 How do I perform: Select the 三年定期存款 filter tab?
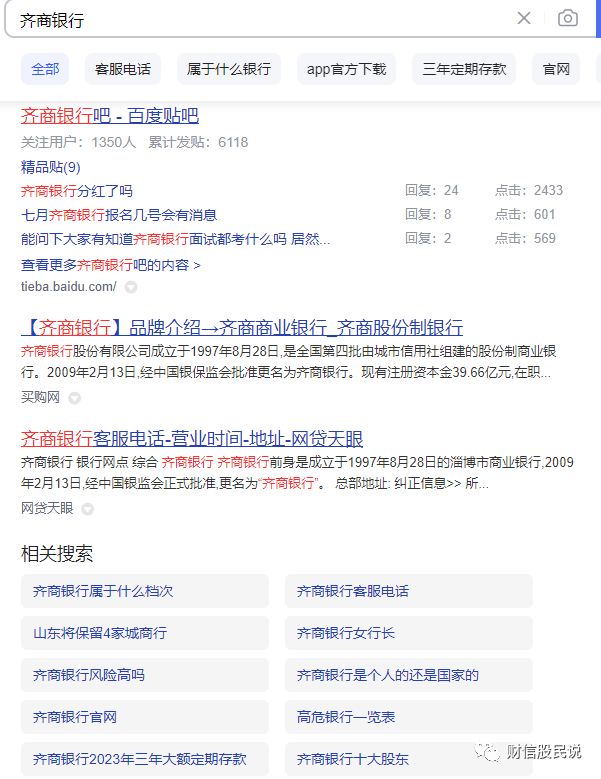[464, 69]
